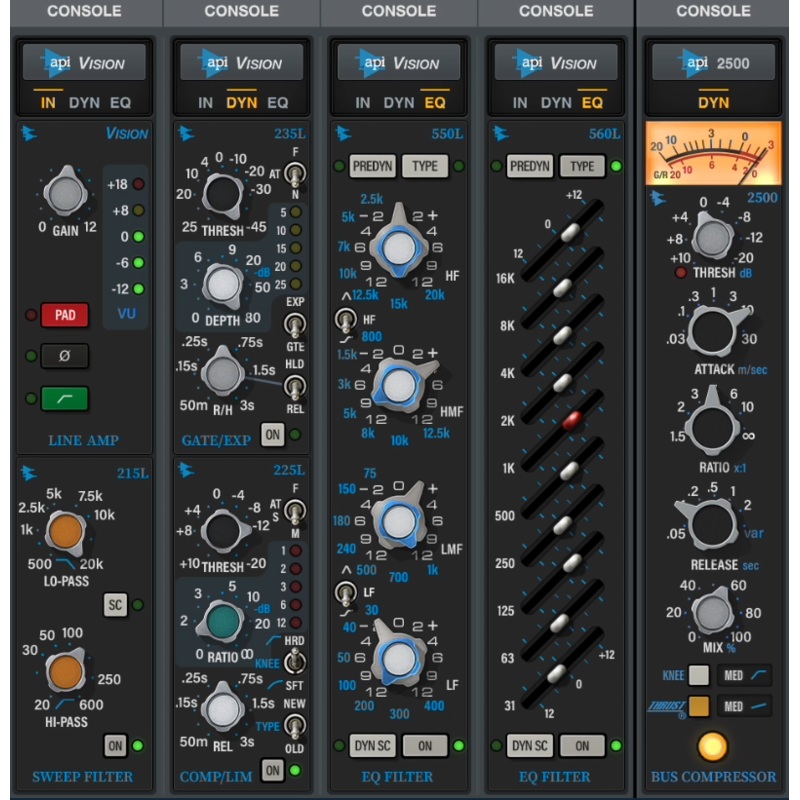Click the 550L LMF band knob
The width and height of the screenshot is (800, 800).
pos(399,521)
